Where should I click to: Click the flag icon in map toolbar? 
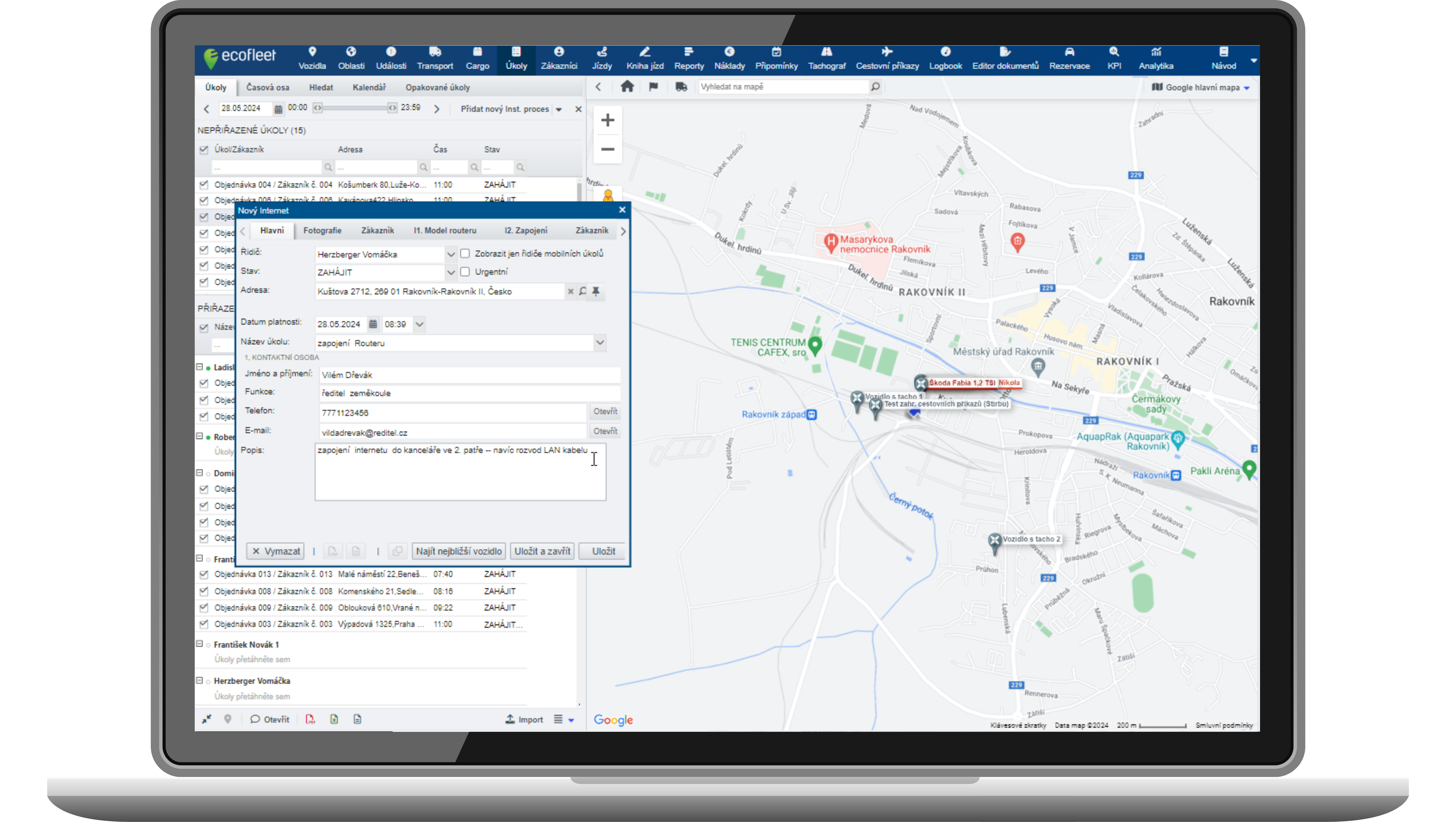point(653,86)
